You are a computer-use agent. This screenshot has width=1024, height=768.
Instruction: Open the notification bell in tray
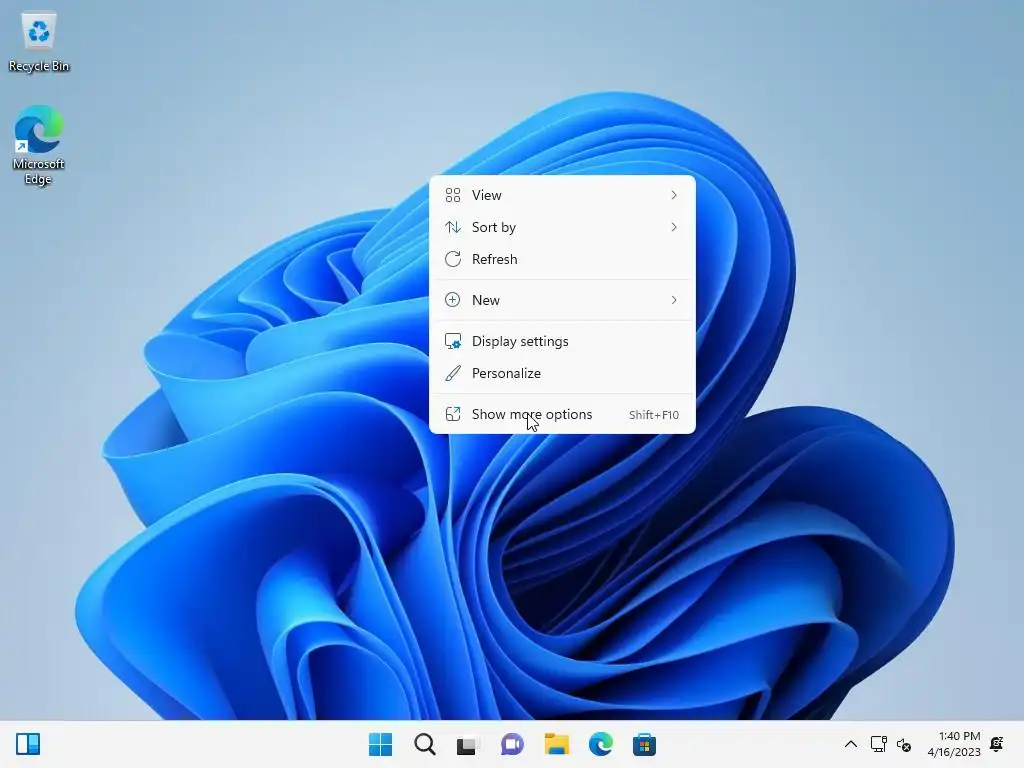coord(997,744)
